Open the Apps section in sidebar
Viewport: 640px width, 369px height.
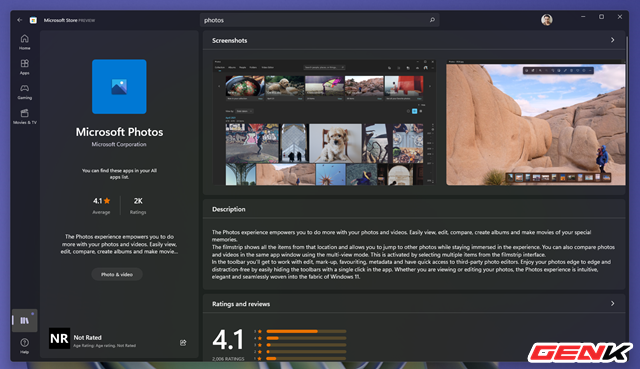(x=24, y=67)
